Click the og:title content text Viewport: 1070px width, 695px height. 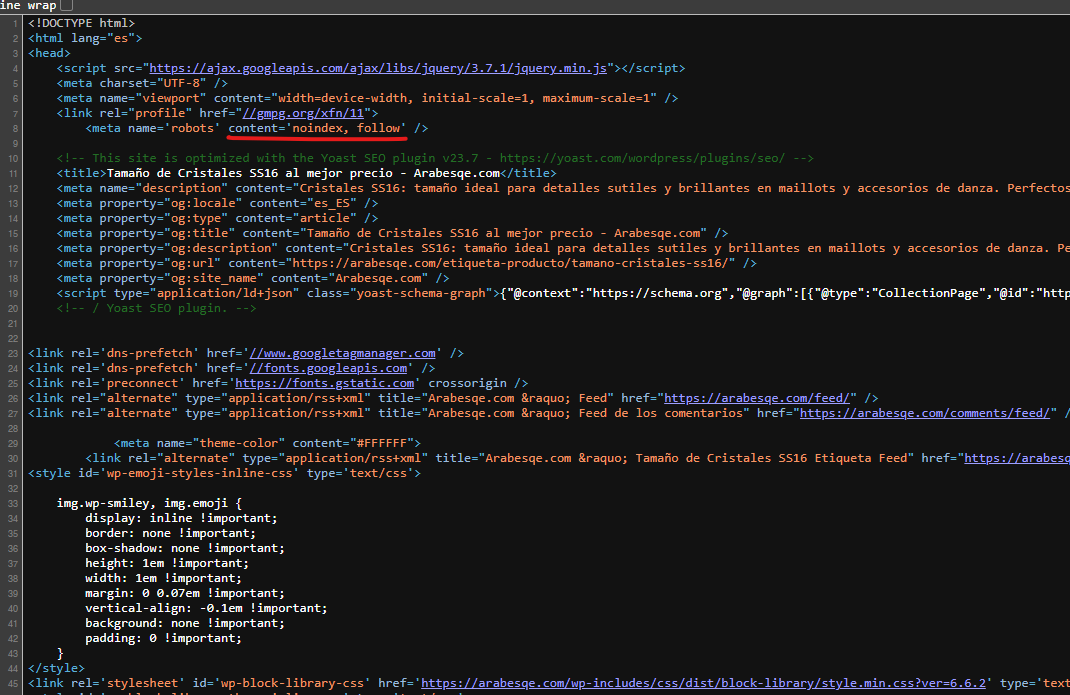pos(504,233)
